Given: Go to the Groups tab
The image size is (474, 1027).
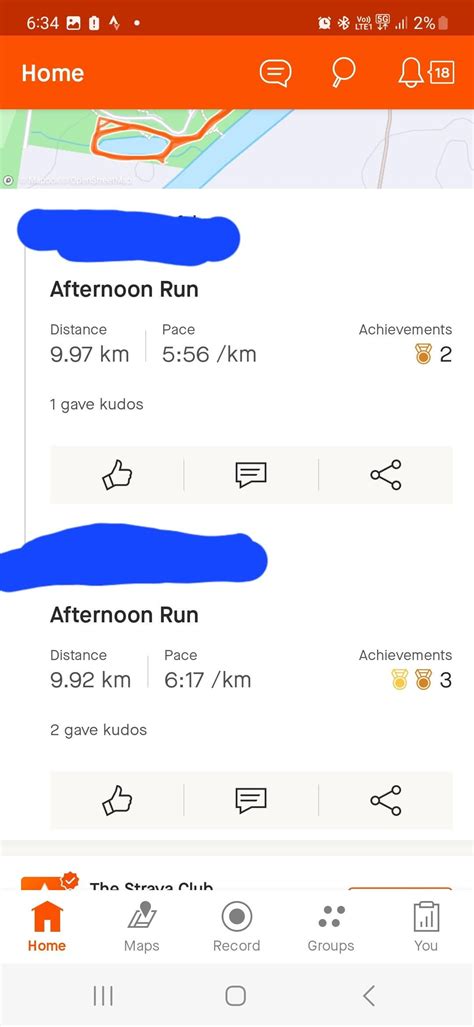Looking at the screenshot, I should click(x=331, y=927).
